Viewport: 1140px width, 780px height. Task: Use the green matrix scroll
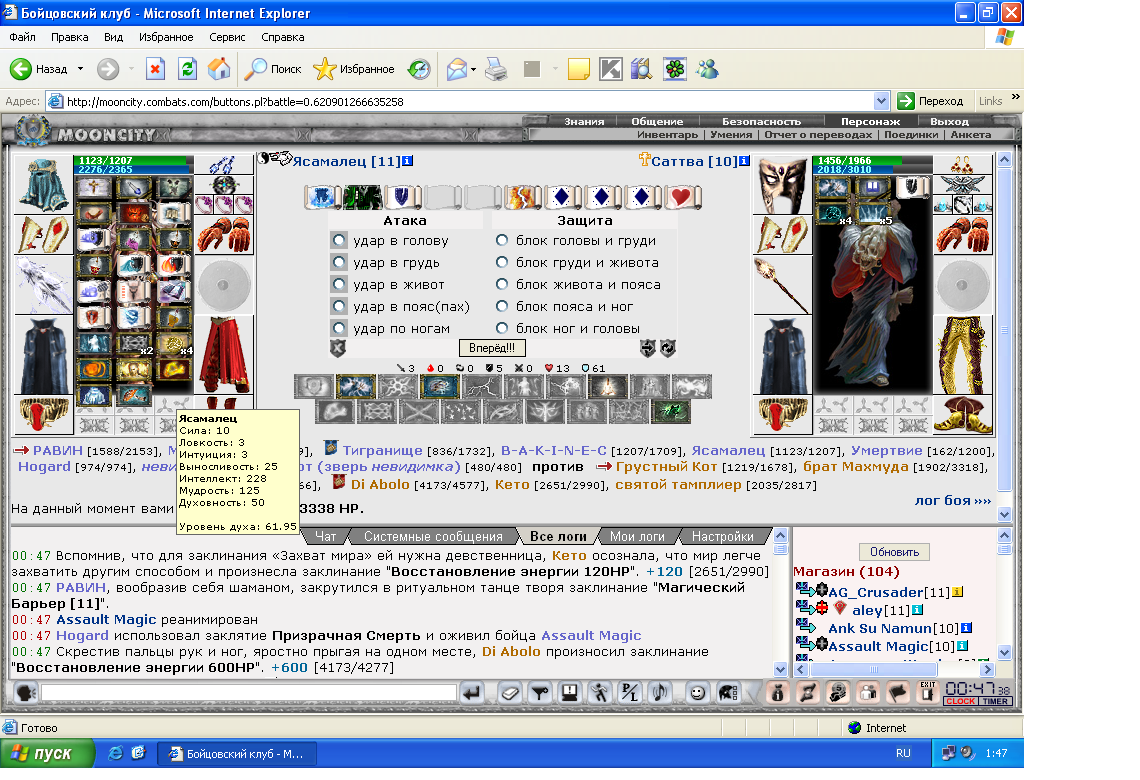tap(362, 196)
